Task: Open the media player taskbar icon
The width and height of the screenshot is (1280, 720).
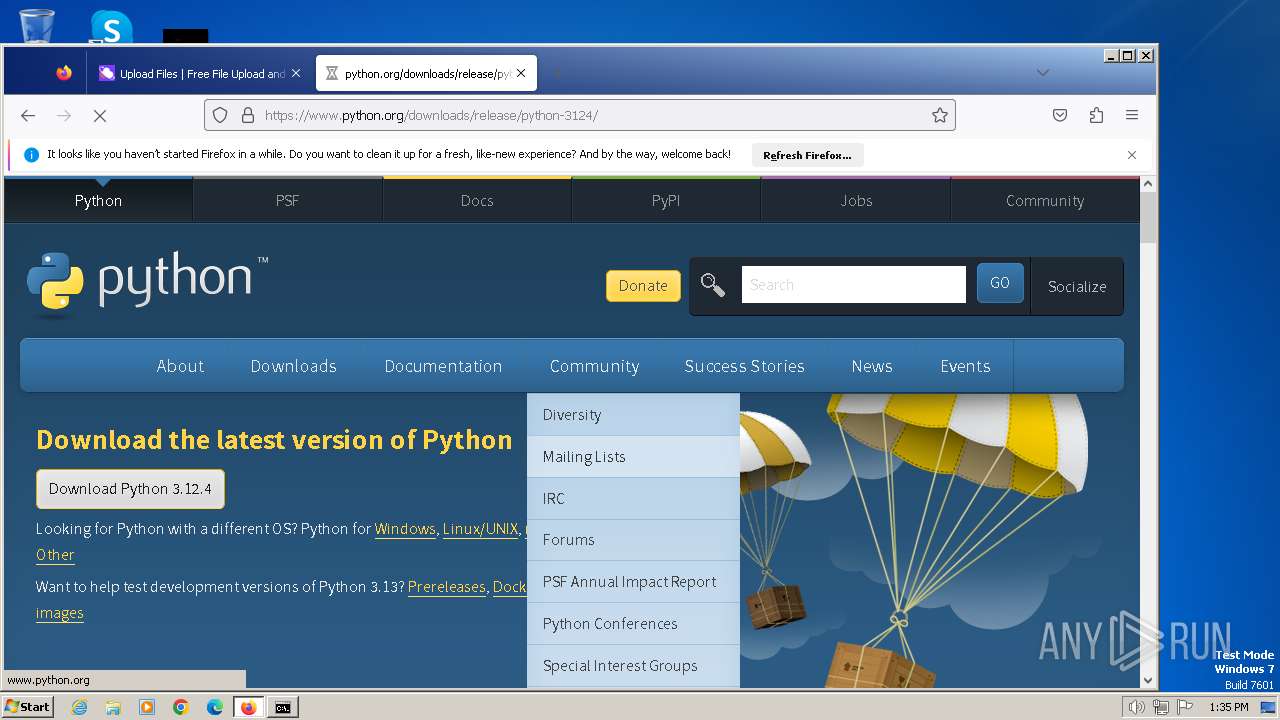Action: (x=147, y=707)
